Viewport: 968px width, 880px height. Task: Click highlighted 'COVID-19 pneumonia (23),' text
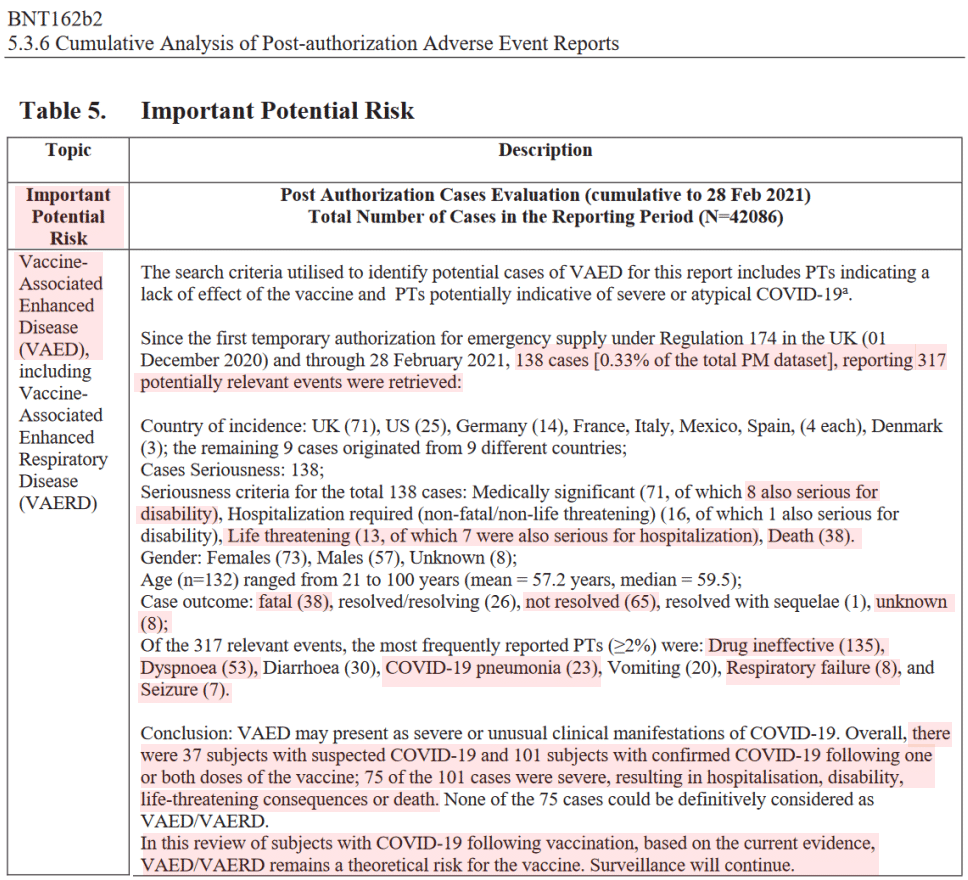[493, 668]
